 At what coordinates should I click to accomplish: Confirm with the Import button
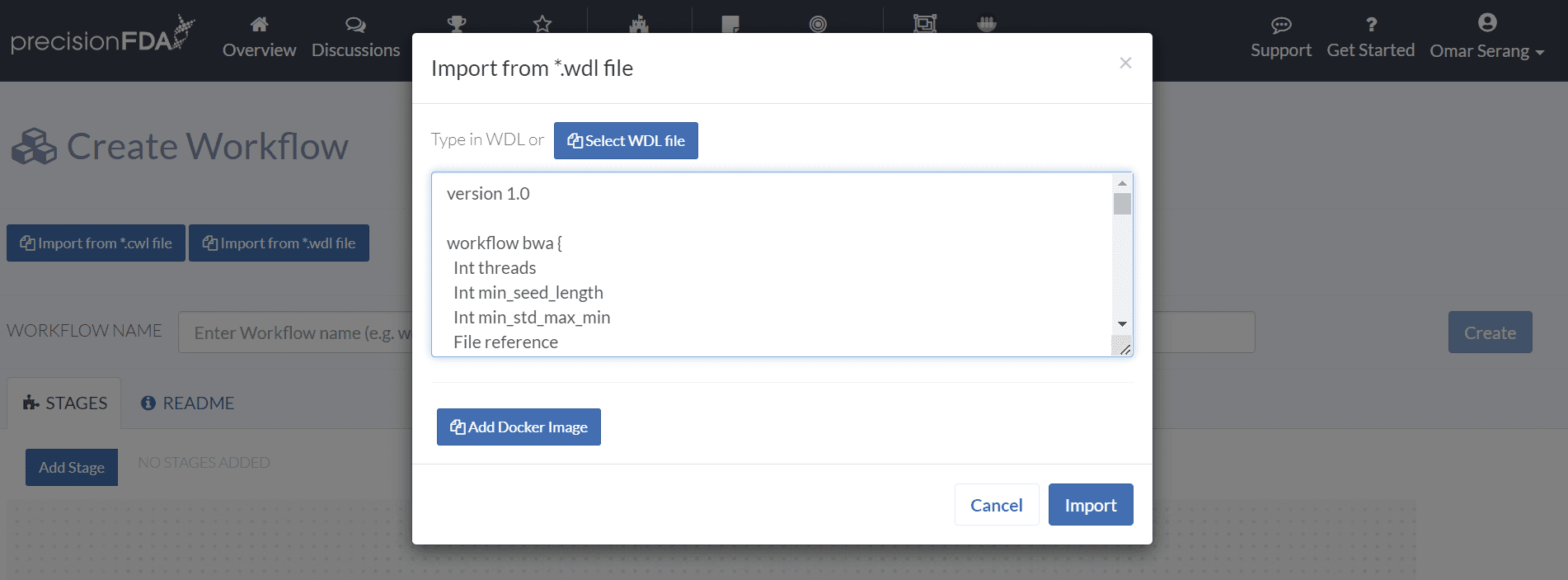click(x=1090, y=505)
